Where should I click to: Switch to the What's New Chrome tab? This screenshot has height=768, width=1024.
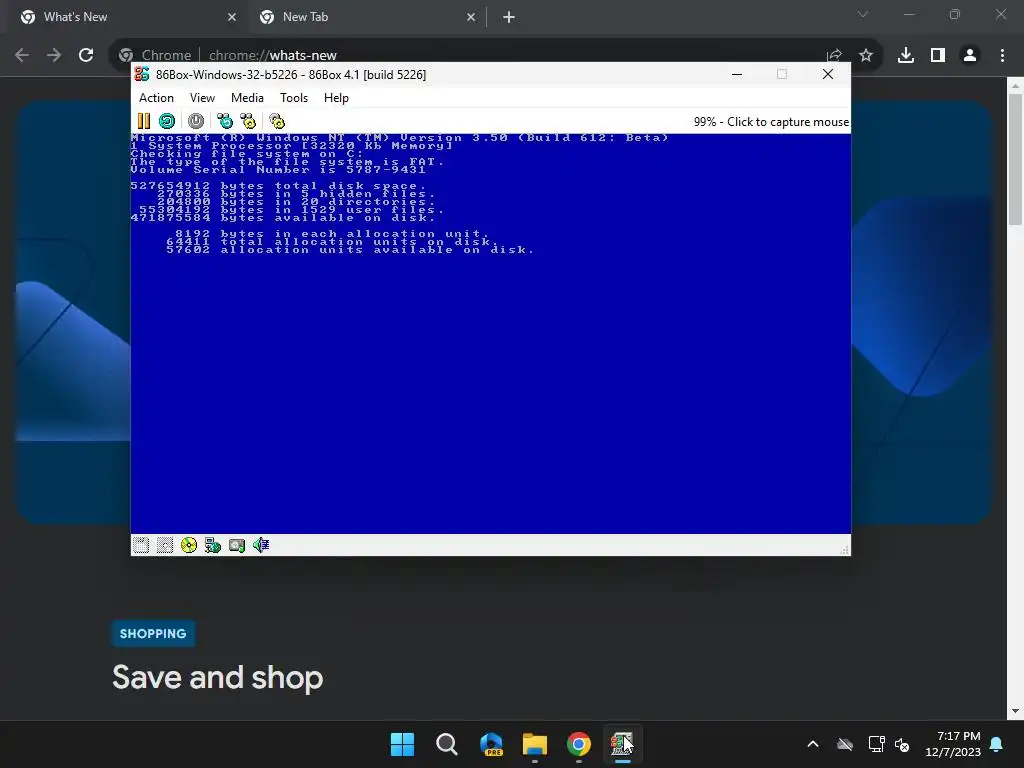pyautogui.click(x=124, y=17)
